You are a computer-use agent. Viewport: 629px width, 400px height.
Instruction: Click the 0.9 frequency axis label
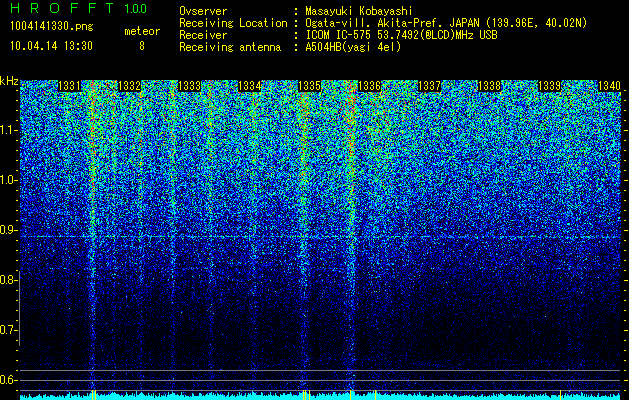coord(8,230)
